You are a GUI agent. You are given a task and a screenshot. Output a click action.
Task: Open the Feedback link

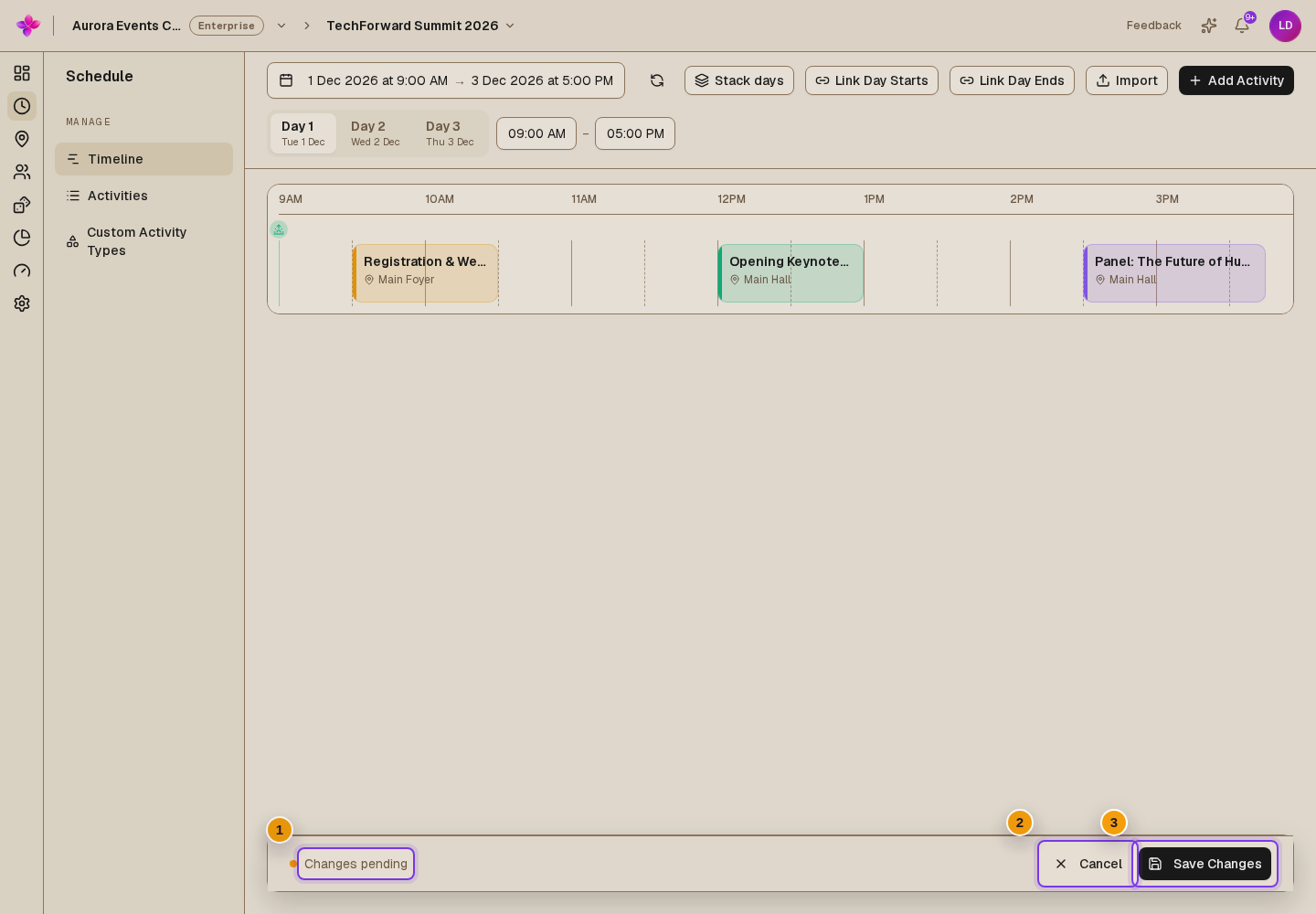click(1153, 26)
